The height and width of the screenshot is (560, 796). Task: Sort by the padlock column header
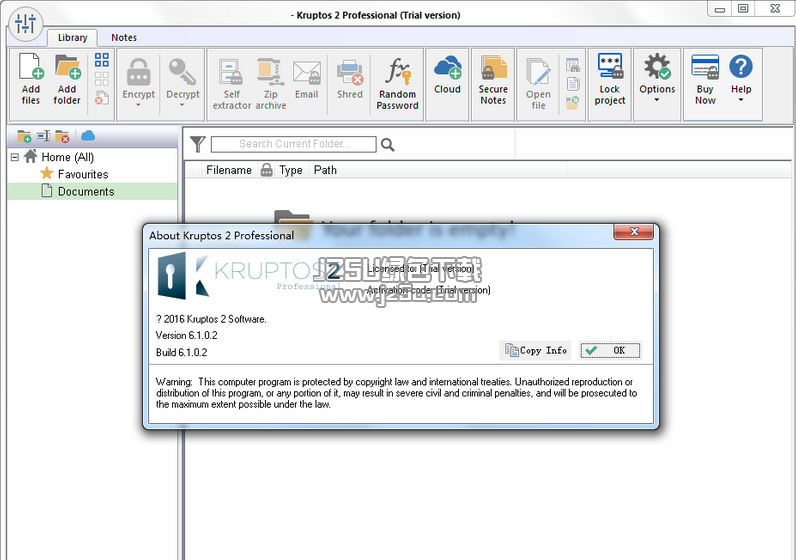click(x=267, y=170)
